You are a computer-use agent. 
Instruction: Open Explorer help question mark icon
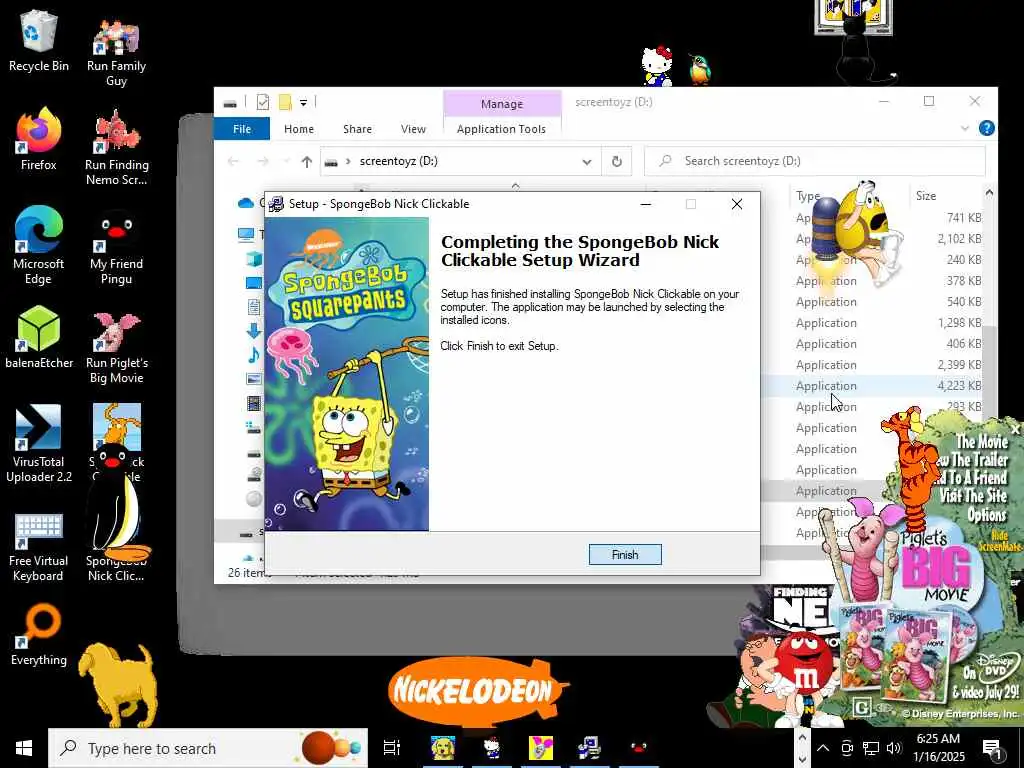coord(987,128)
